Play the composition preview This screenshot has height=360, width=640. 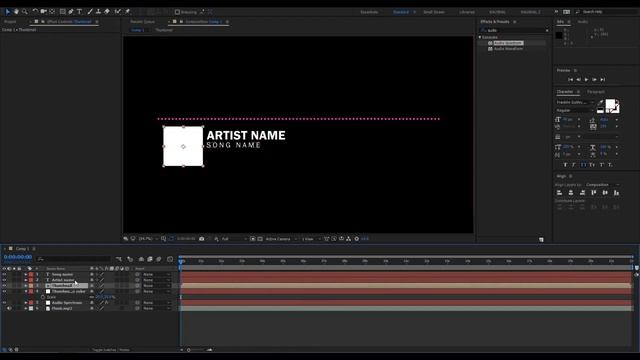coord(587,80)
